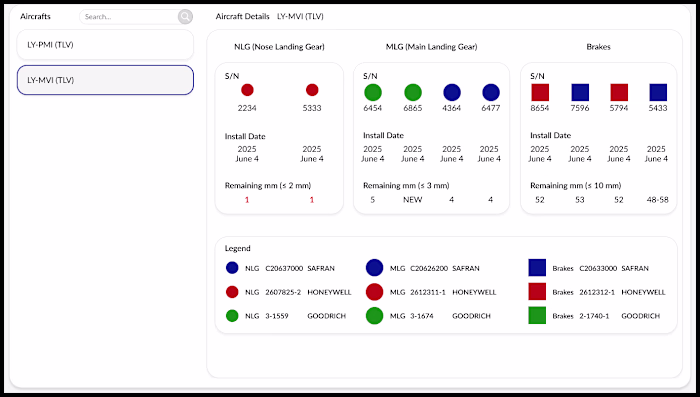Click red NLG HONEYWELL legend circle
700x397 pixels.
pyautogui.click(x=232, y=292)
